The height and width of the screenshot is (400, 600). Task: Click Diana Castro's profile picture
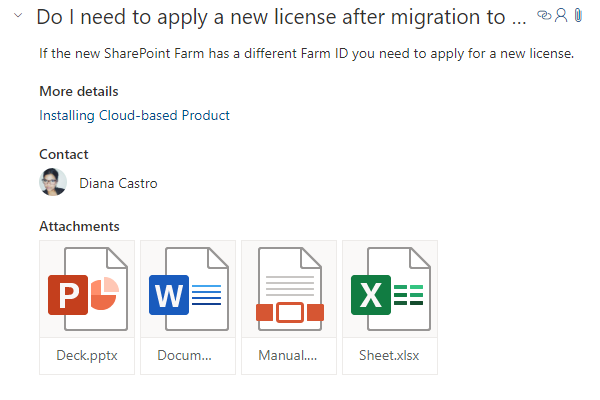point(53,182)
